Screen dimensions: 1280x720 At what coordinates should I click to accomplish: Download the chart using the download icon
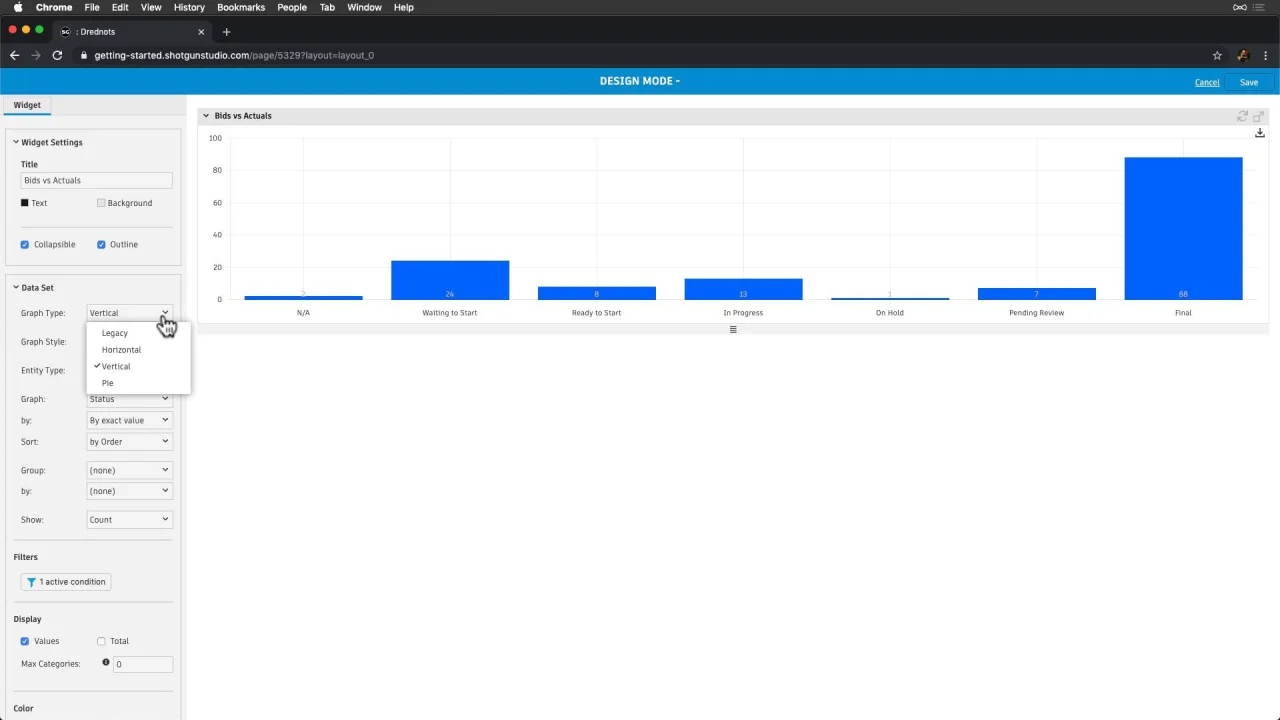[x=1260, y=133]
